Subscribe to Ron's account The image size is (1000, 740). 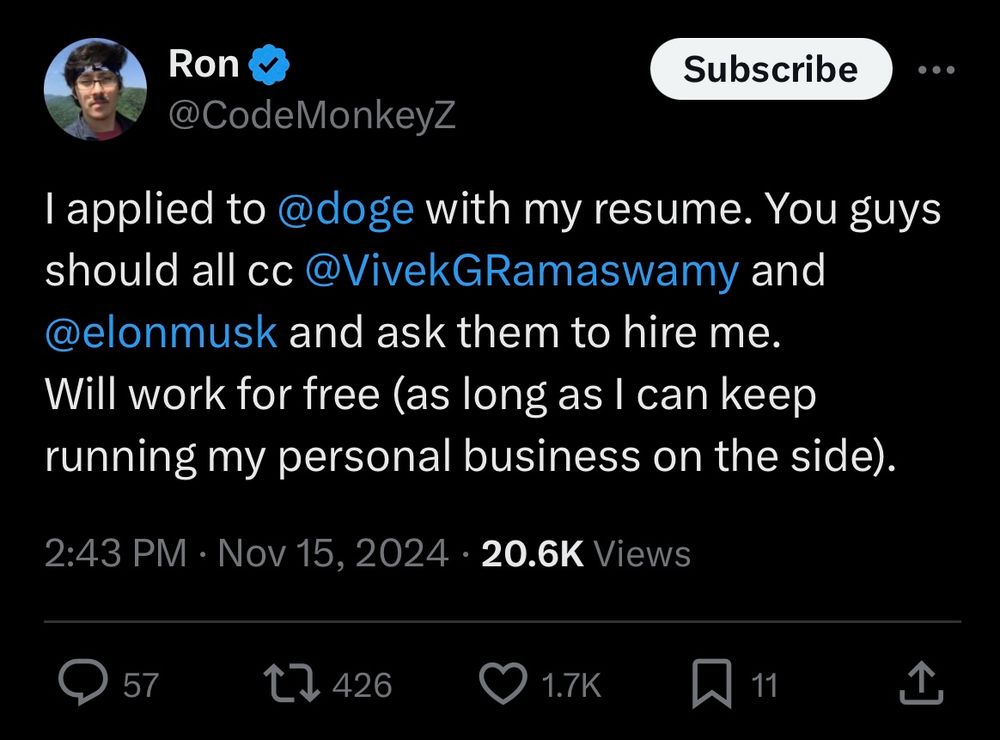click(x=770, y=69)
